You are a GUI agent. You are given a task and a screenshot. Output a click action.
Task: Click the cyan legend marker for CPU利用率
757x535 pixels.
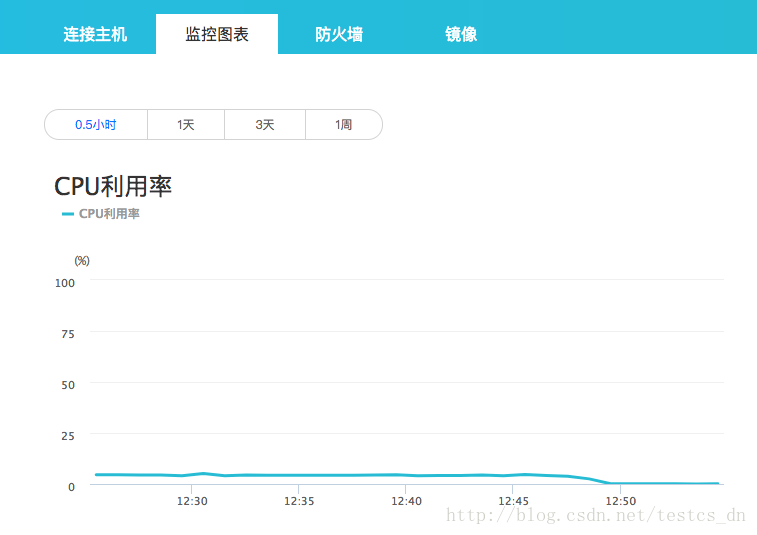click(68, 214)
